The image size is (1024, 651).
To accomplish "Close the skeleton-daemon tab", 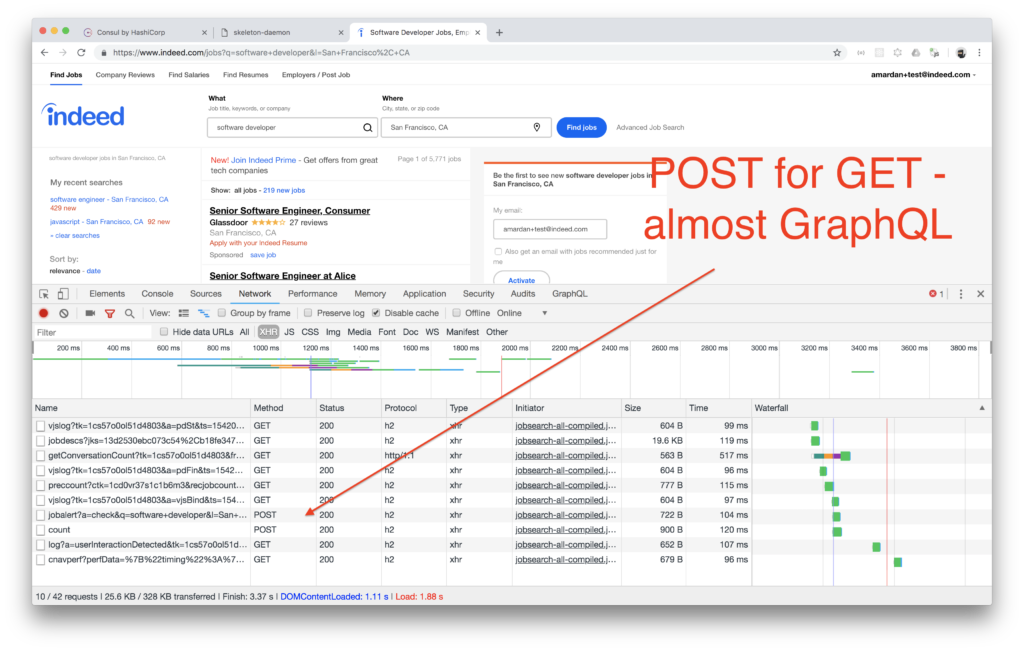I will click(340, 33).
